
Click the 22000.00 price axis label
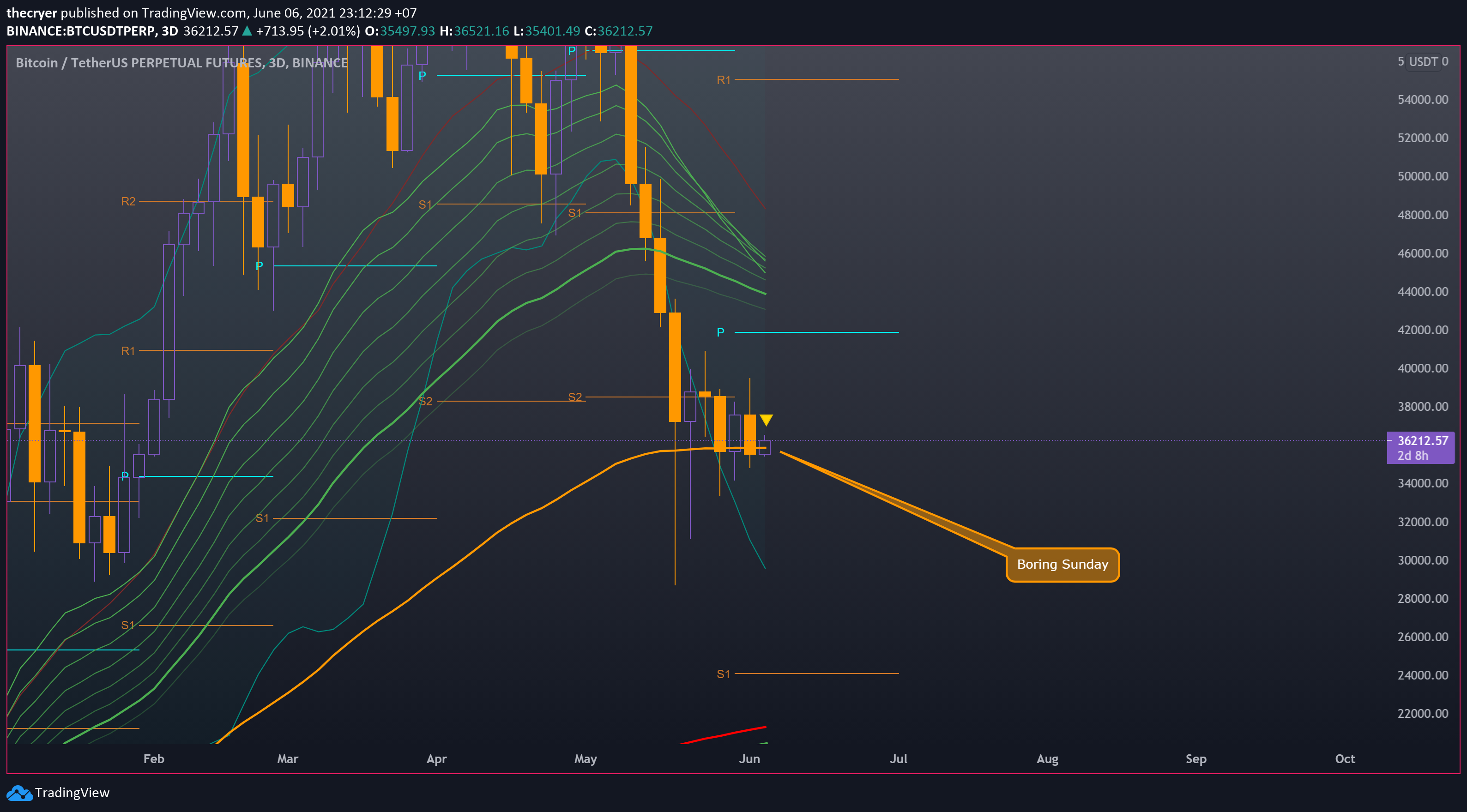[1423, 714]
